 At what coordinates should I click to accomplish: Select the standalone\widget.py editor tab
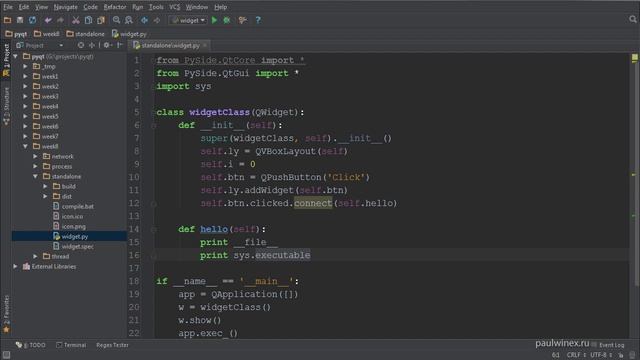tap(170, 45)
